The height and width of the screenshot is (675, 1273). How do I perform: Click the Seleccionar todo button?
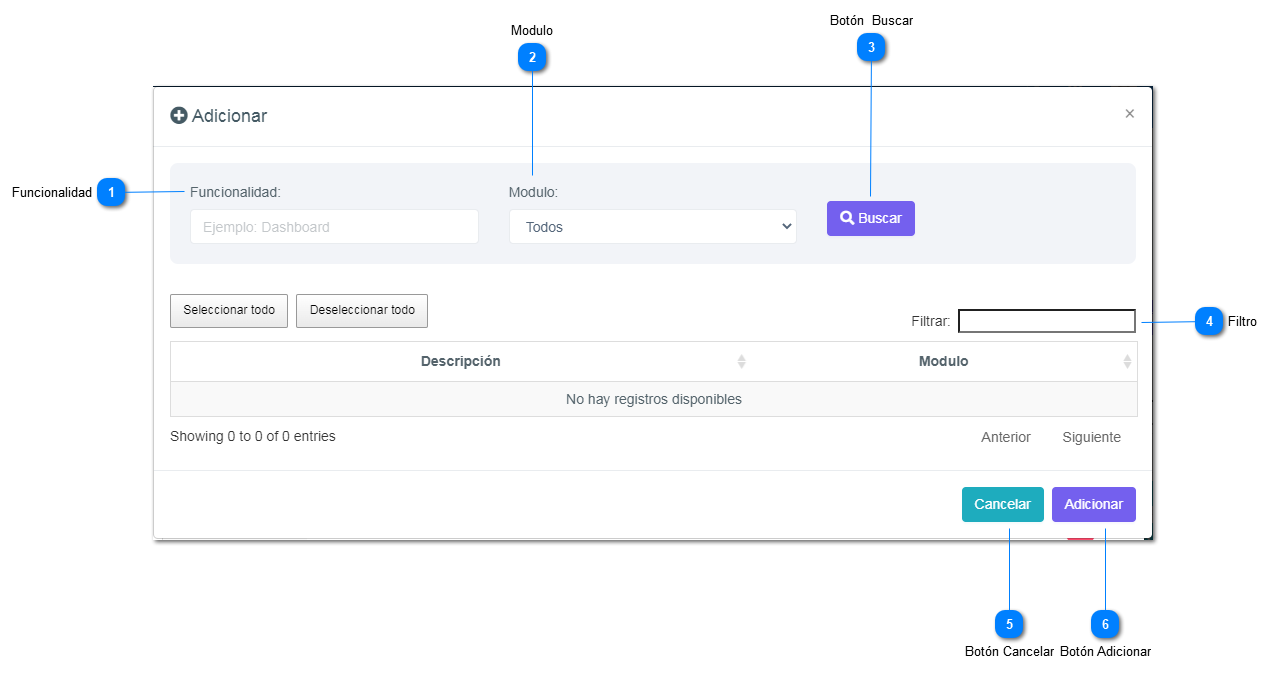point(229,310)
